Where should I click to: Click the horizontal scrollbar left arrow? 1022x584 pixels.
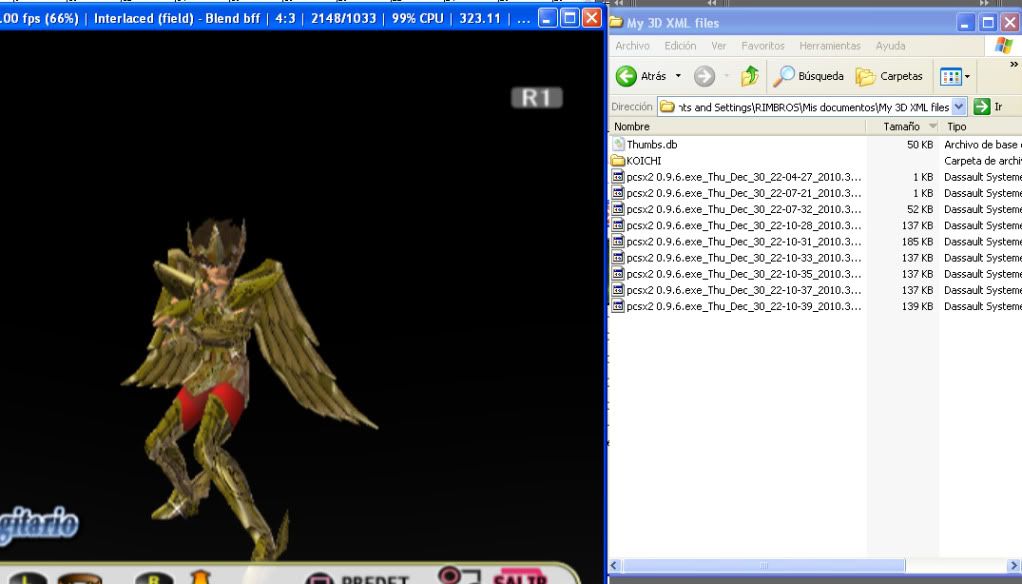point(615,565)
